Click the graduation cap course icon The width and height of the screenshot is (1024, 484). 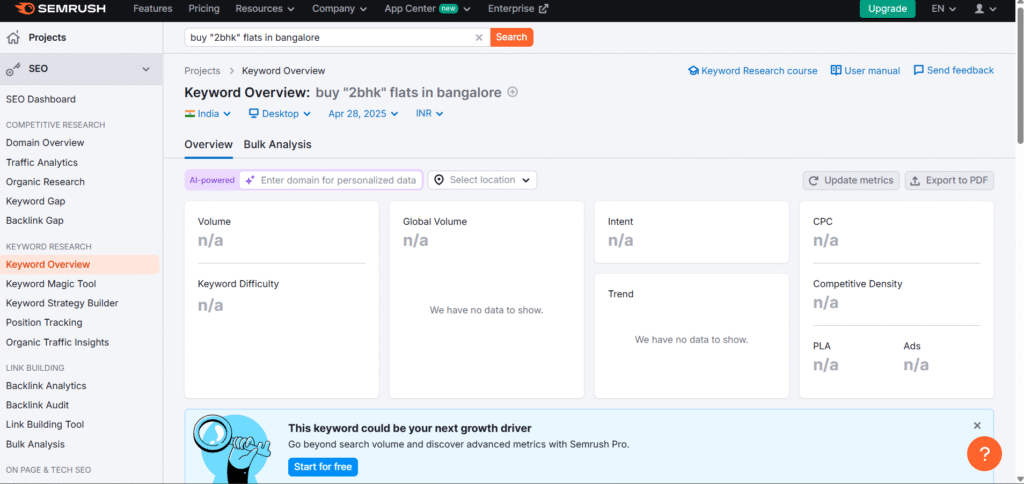pyautogui.click(x=694, y=71)
